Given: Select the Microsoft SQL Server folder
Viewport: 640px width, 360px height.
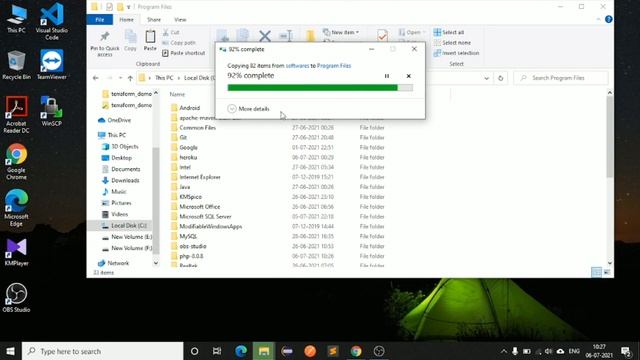Looking at the screenshot, I should [205, 217].
